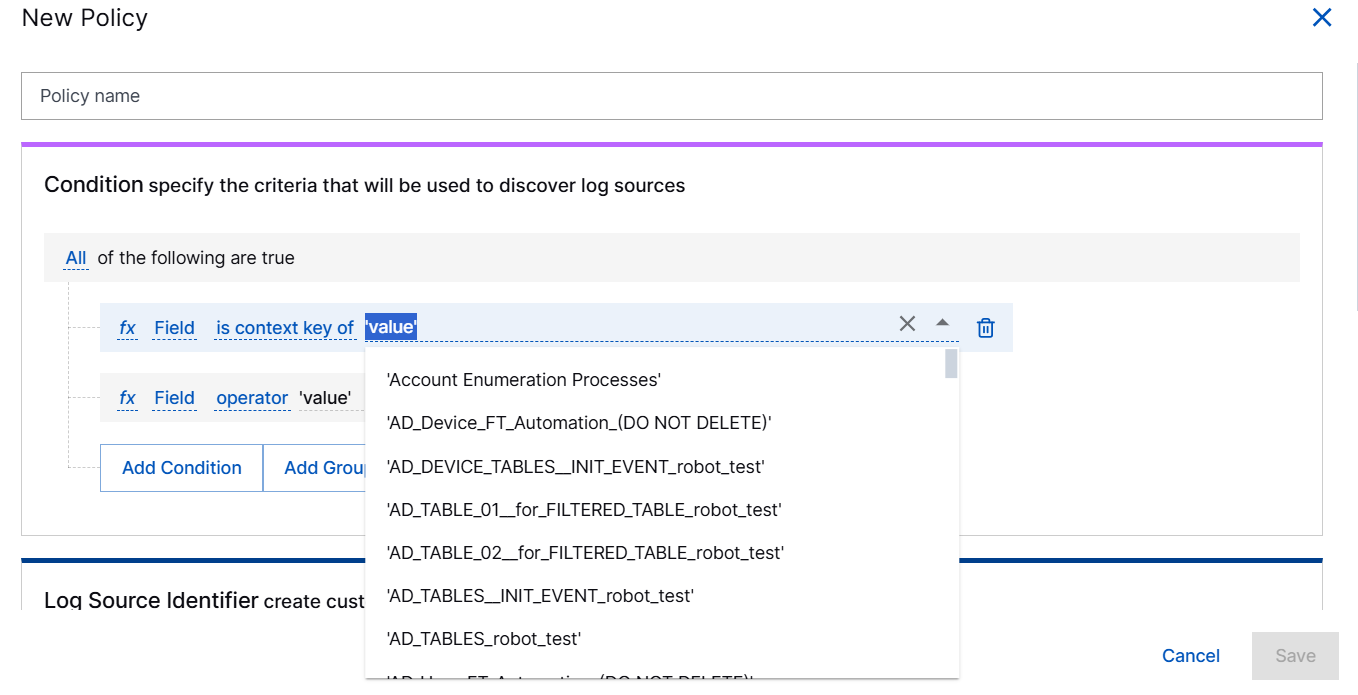Screen dimensions: 1358x695
Task: Collapse the value list with up arrow
Action: pyautogui.click(x=942, y=323)
